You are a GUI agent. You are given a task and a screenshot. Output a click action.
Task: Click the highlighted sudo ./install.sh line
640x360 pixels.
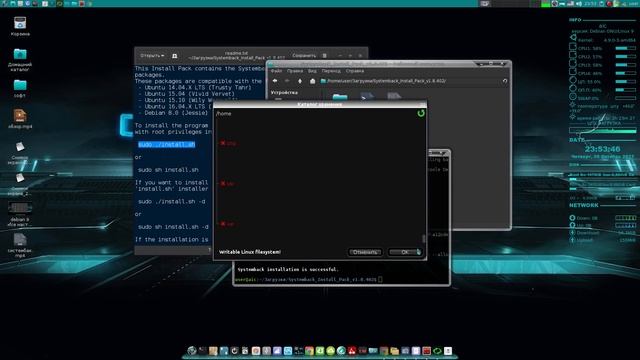[167, 144]
